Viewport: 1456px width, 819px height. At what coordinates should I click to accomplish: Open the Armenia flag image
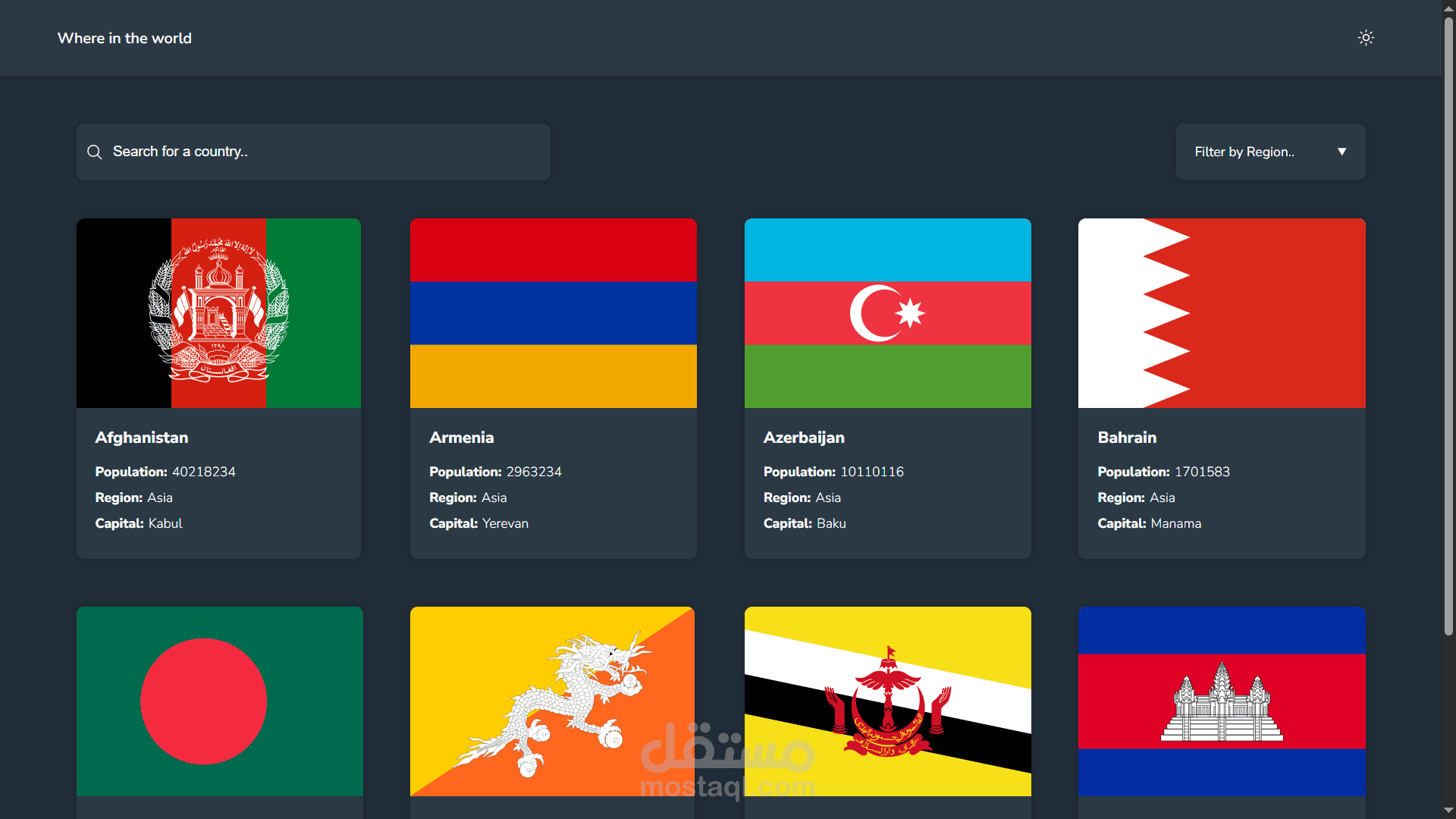coord(554,313)
